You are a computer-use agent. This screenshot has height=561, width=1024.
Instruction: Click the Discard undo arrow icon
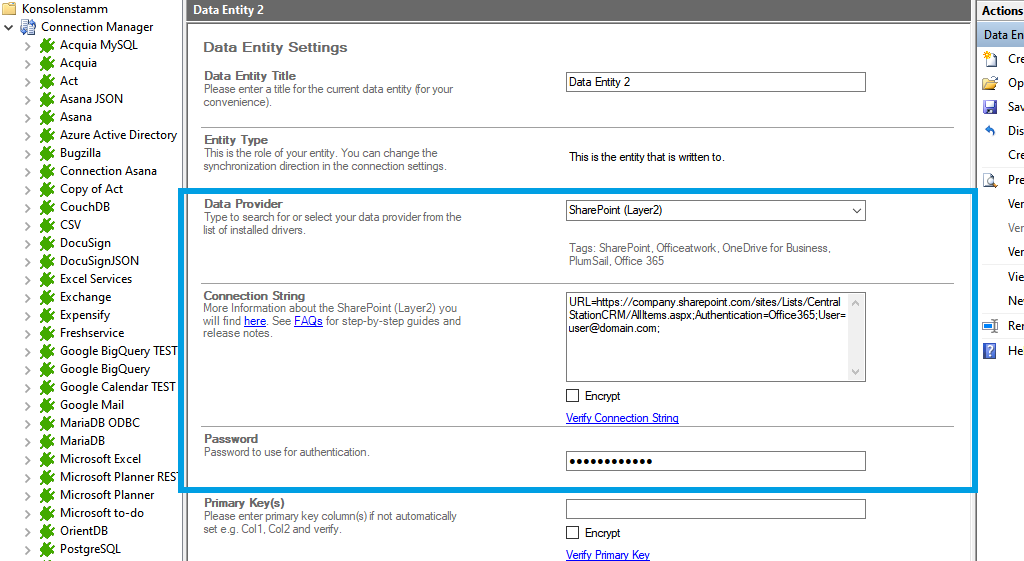click(990, 131)
